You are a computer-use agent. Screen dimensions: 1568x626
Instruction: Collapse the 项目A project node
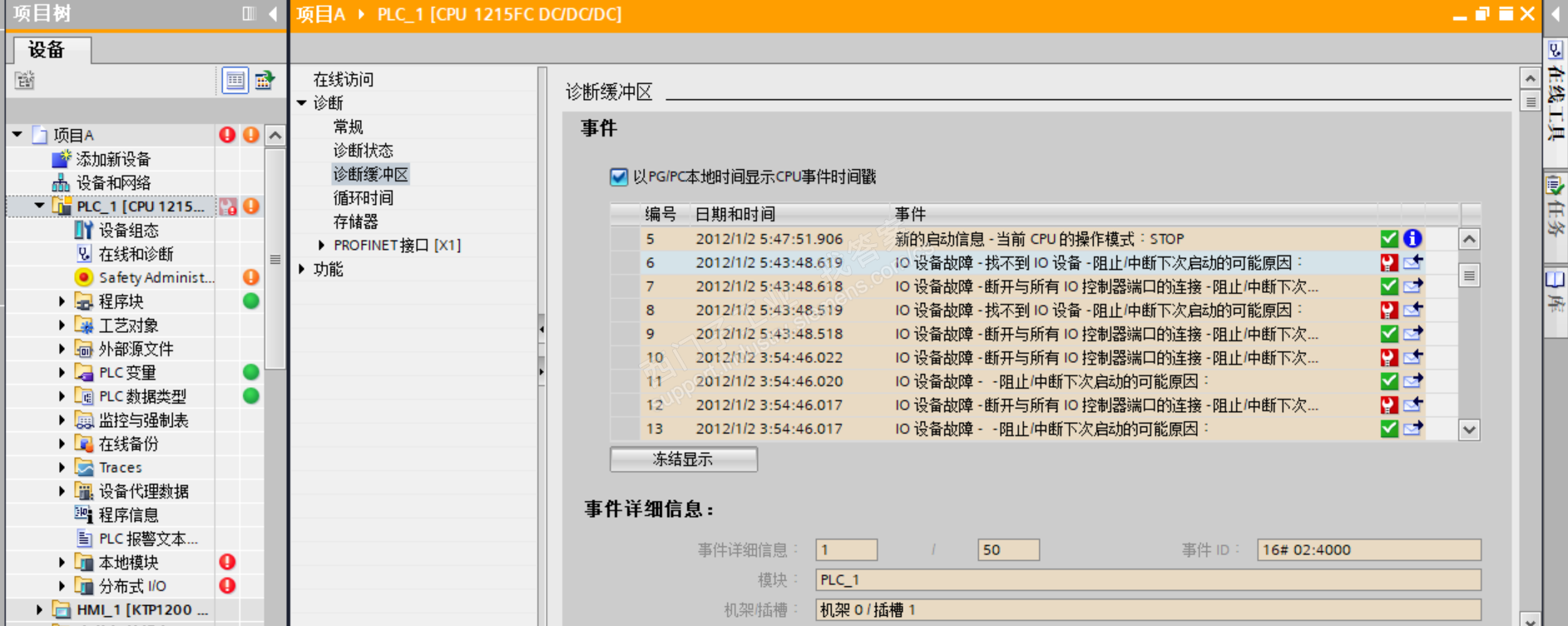tap(17, 134)
